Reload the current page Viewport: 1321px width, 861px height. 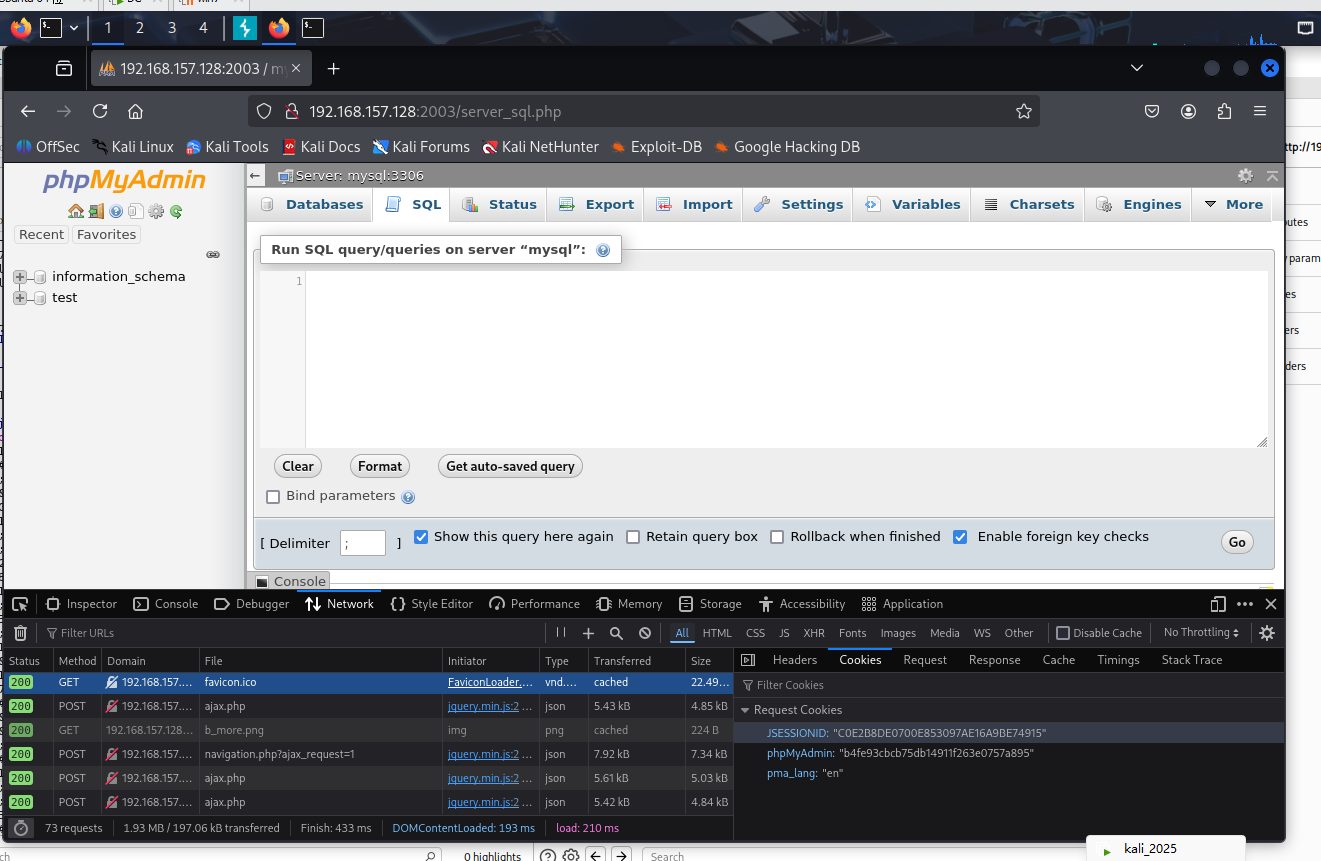pyautogui.click(x=100, y=111)
